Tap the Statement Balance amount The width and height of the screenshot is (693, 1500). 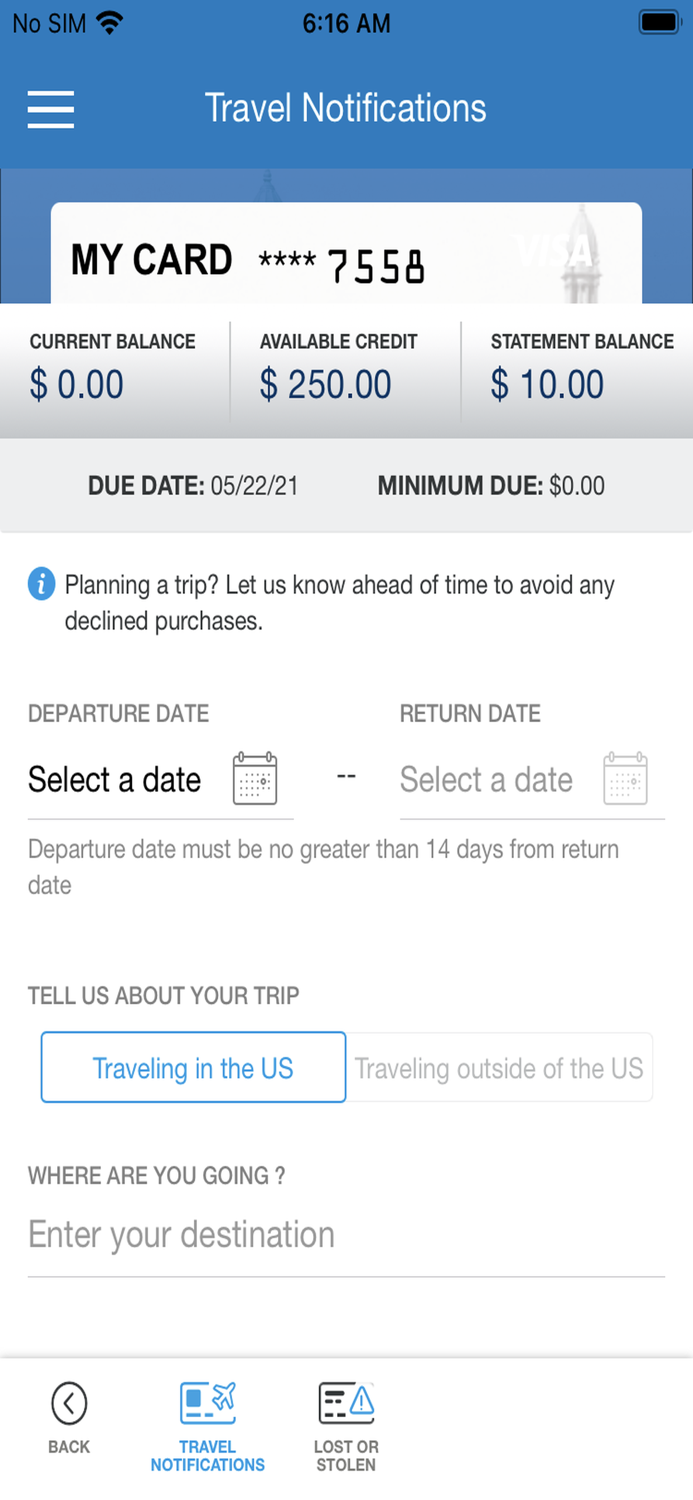click(548, 385)
